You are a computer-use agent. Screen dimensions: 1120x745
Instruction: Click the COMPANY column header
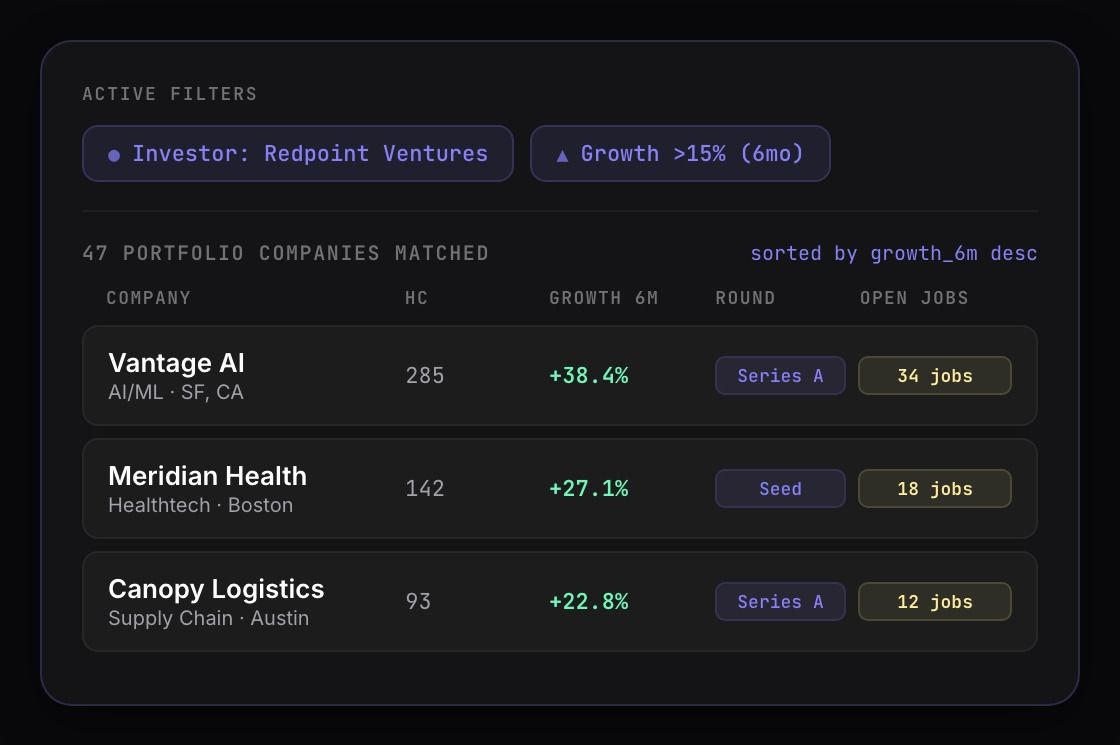(x=149, y=298)
